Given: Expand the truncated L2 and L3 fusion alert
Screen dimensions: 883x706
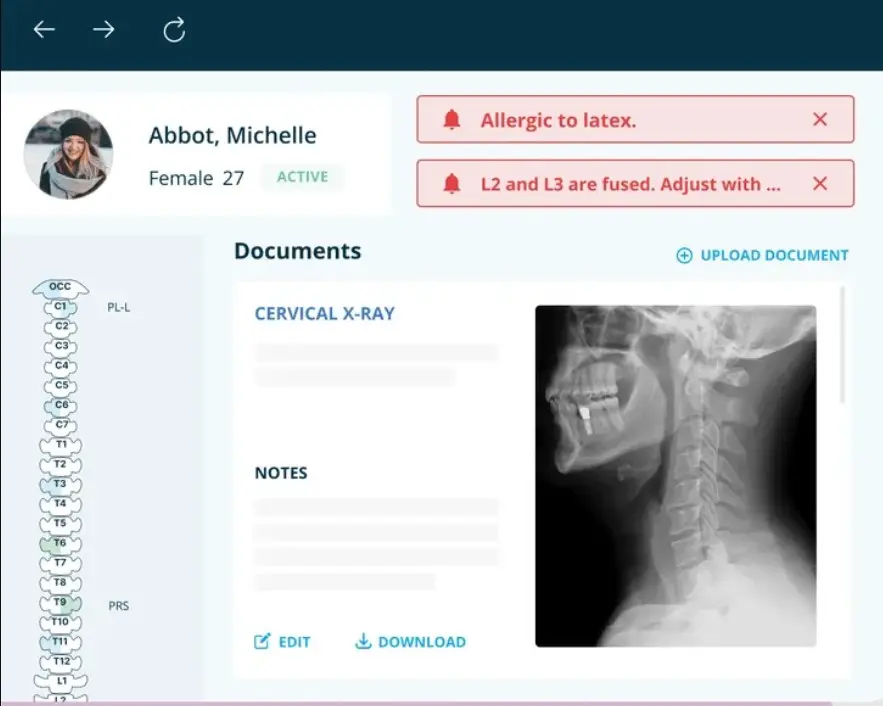Looking at the screenshot, I should [636, 184].
